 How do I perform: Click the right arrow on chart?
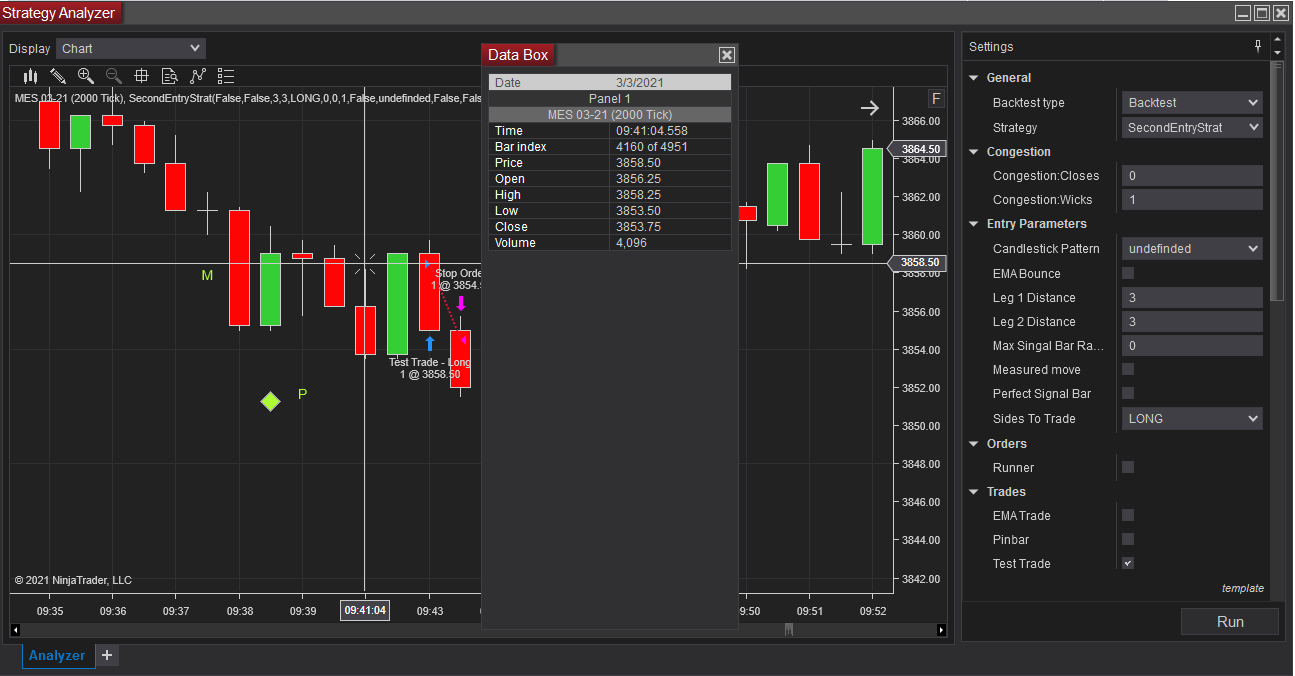point(870,108)
